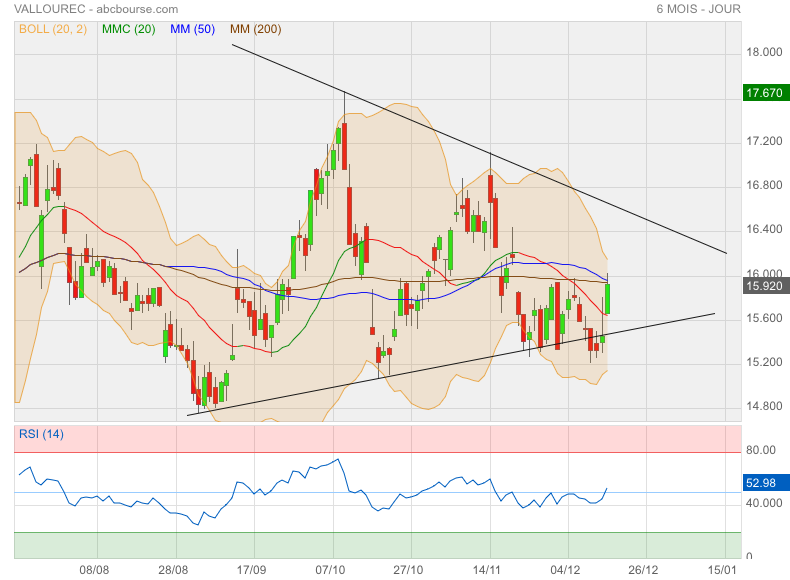Click the 14.800 price axis label
This screenshot has height=580, width=790.
[764, 406]
